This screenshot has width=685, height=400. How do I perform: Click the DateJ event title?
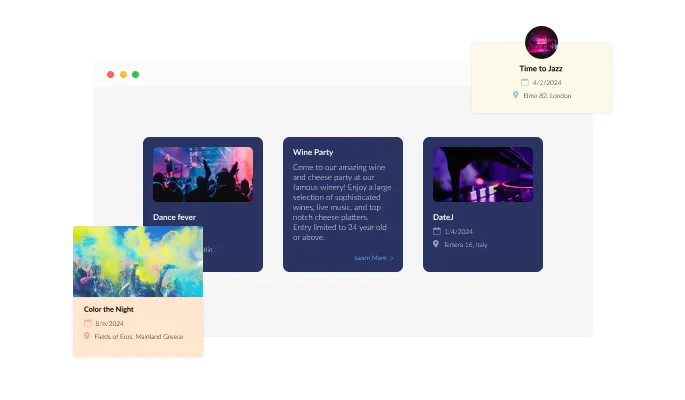[x=444, y=217]
